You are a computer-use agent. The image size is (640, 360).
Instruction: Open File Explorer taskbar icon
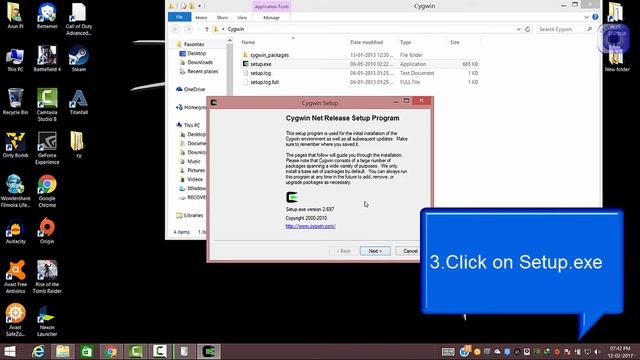tap(62, 351)
